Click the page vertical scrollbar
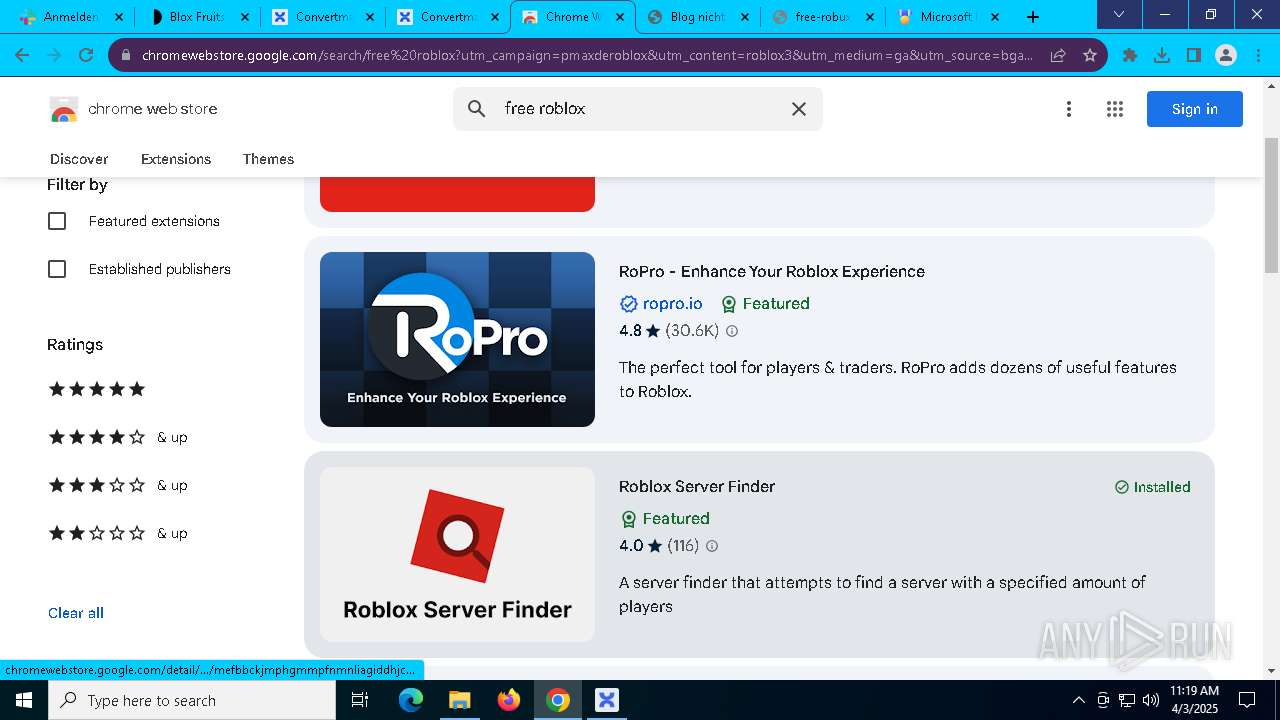The image size is (1280, 720). pos(1272,205)
